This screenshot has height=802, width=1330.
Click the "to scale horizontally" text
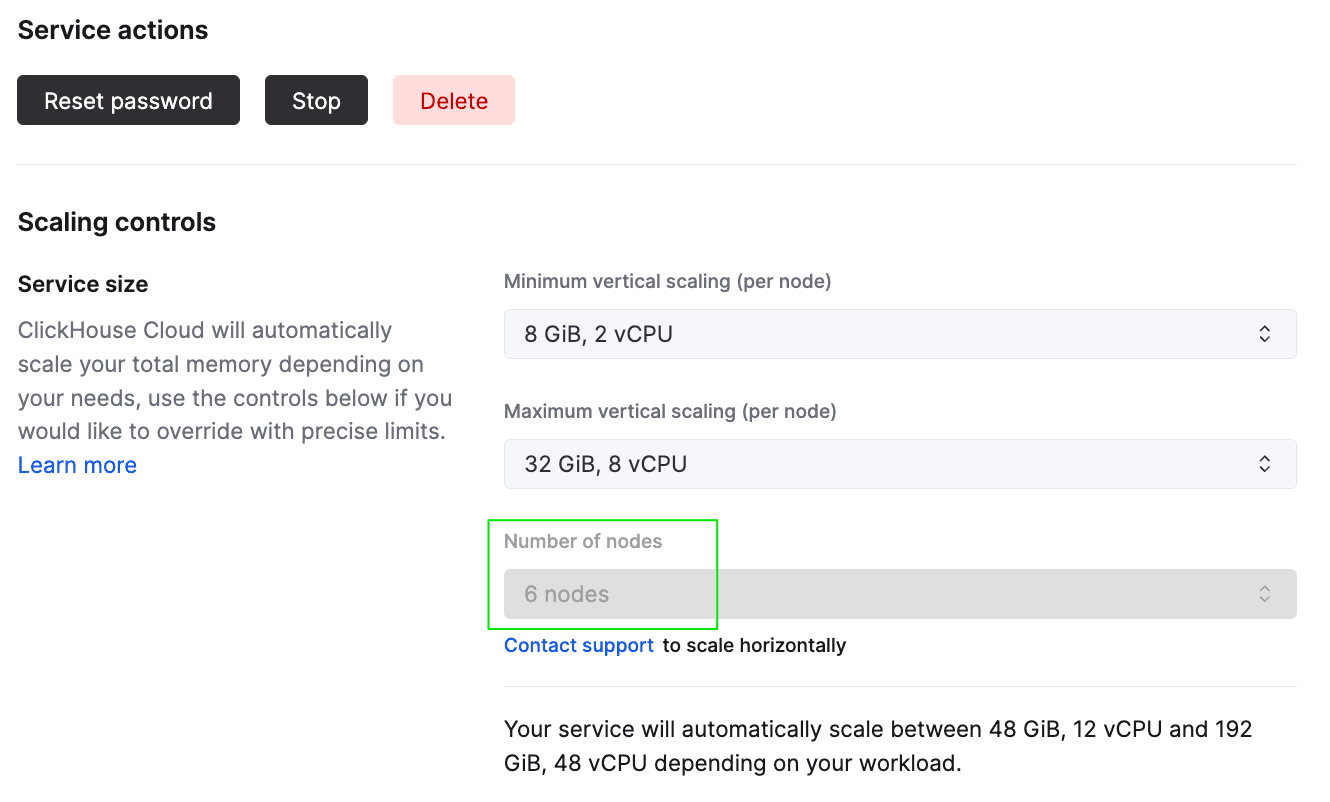(754, 646)
